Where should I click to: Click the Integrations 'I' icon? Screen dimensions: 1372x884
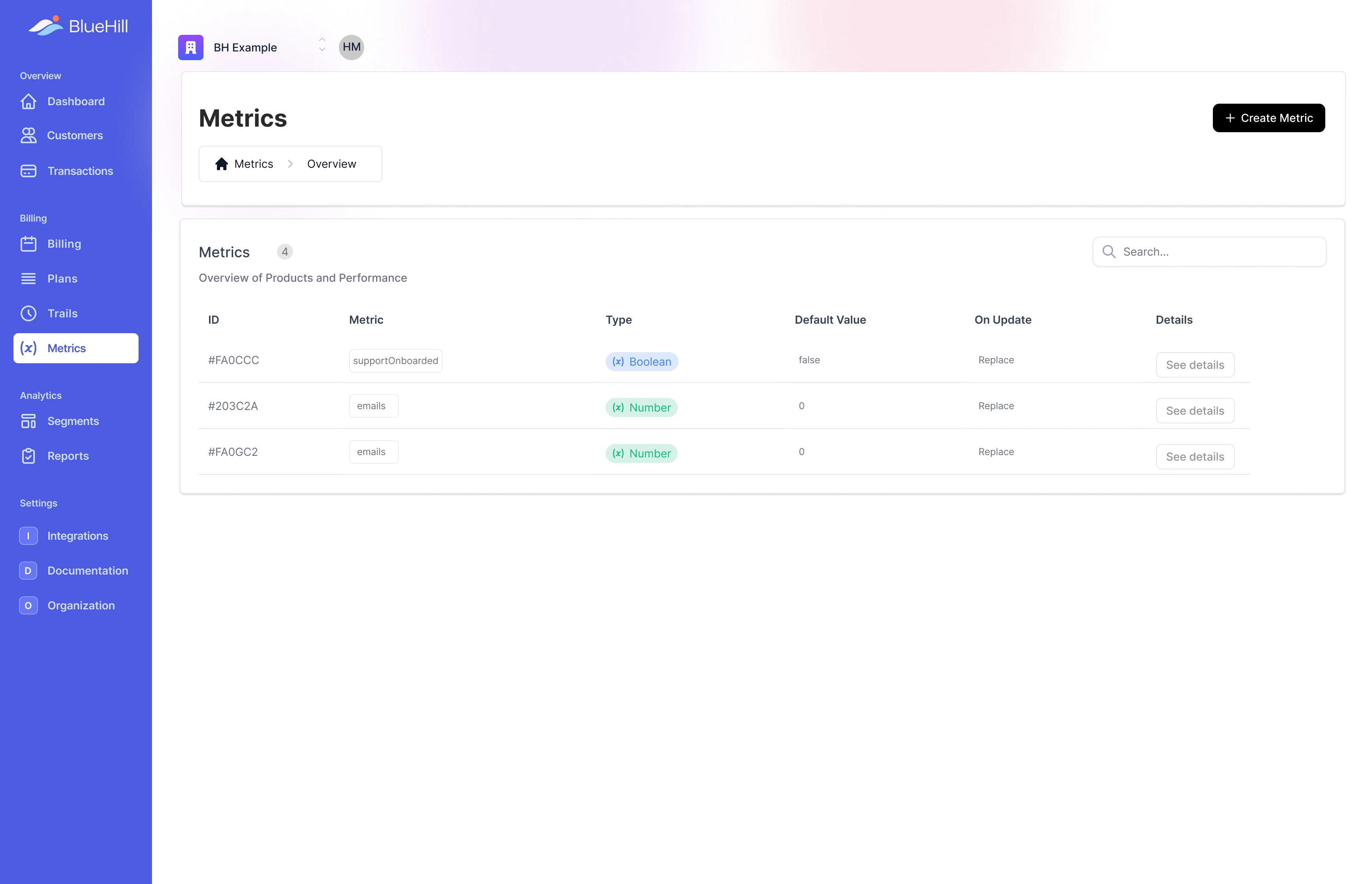click(x=28, y=535)
